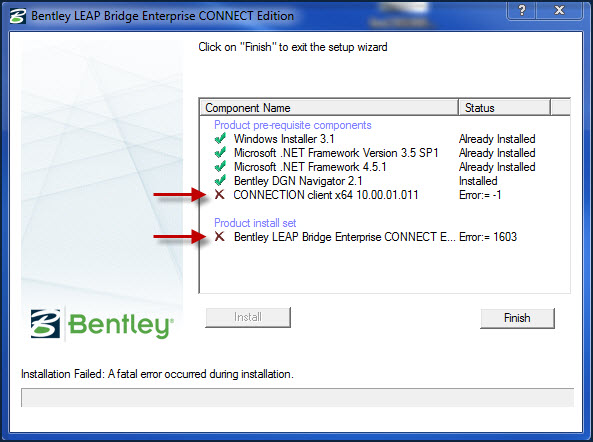Click the red X beside LEAP Bridge Enterprise

pyautogui.click(x=219, y=237)
